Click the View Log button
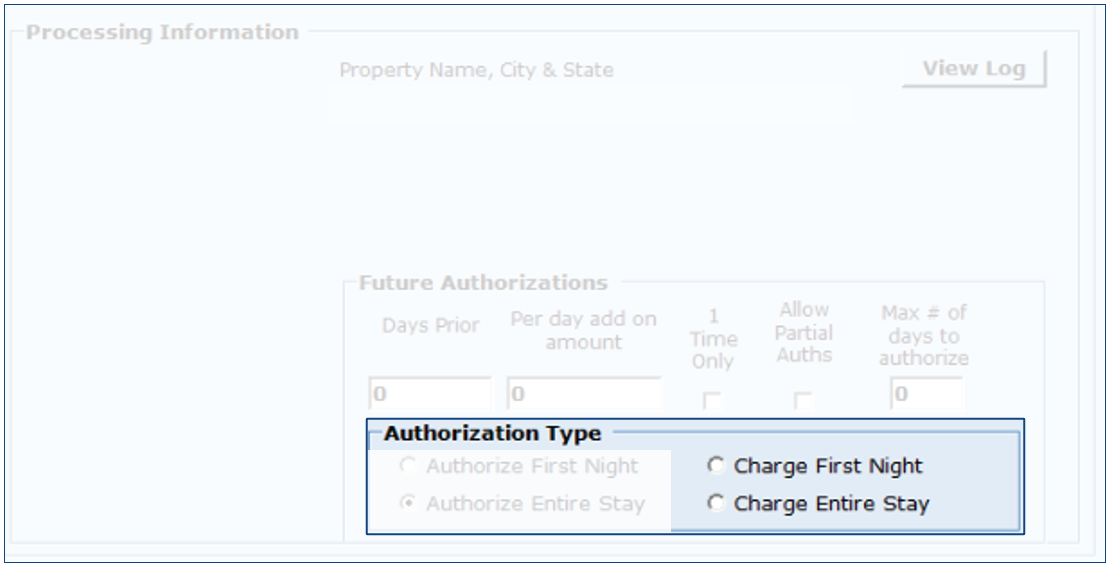1109x567 pixels. click(973, 69)
